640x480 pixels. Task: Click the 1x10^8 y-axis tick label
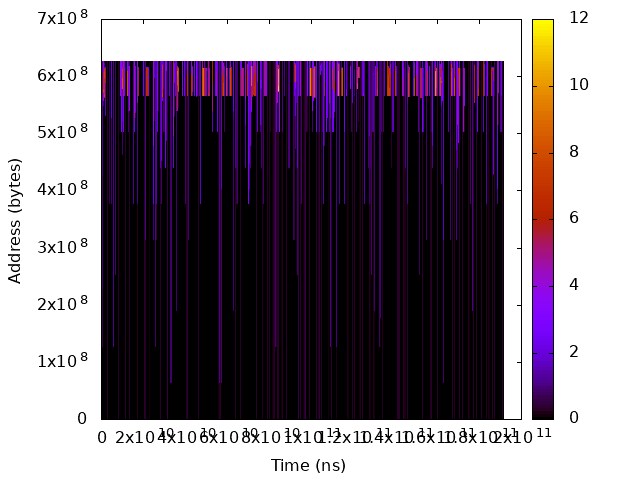point(65,361)
